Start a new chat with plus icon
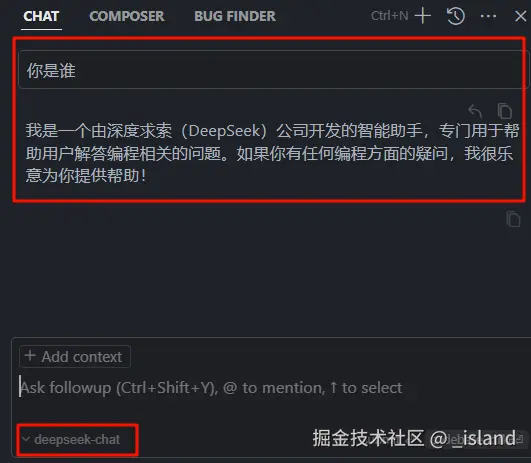 pos(423,16)
